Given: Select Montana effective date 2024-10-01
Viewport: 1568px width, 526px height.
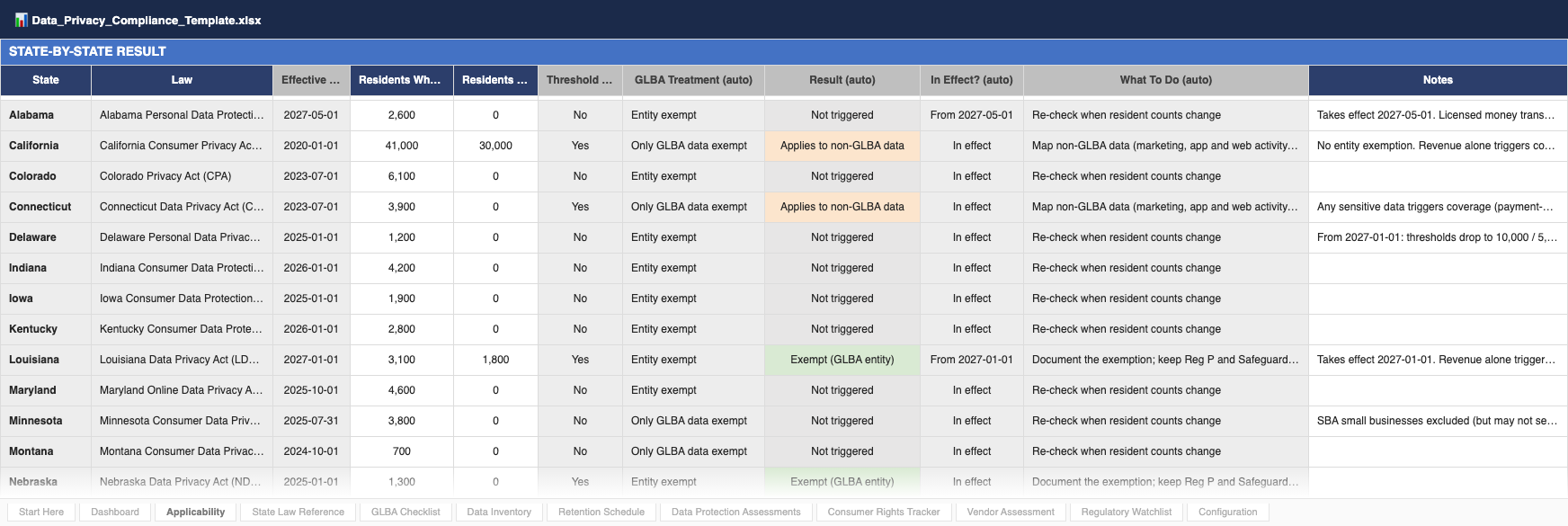Looking at the screenshot, I should 311,451.
